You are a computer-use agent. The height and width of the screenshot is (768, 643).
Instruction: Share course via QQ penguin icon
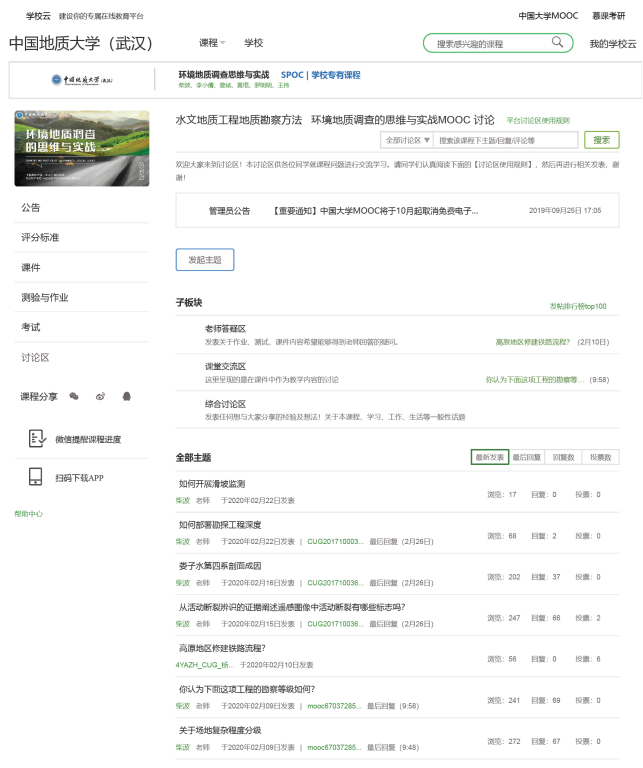coord(126,397)
